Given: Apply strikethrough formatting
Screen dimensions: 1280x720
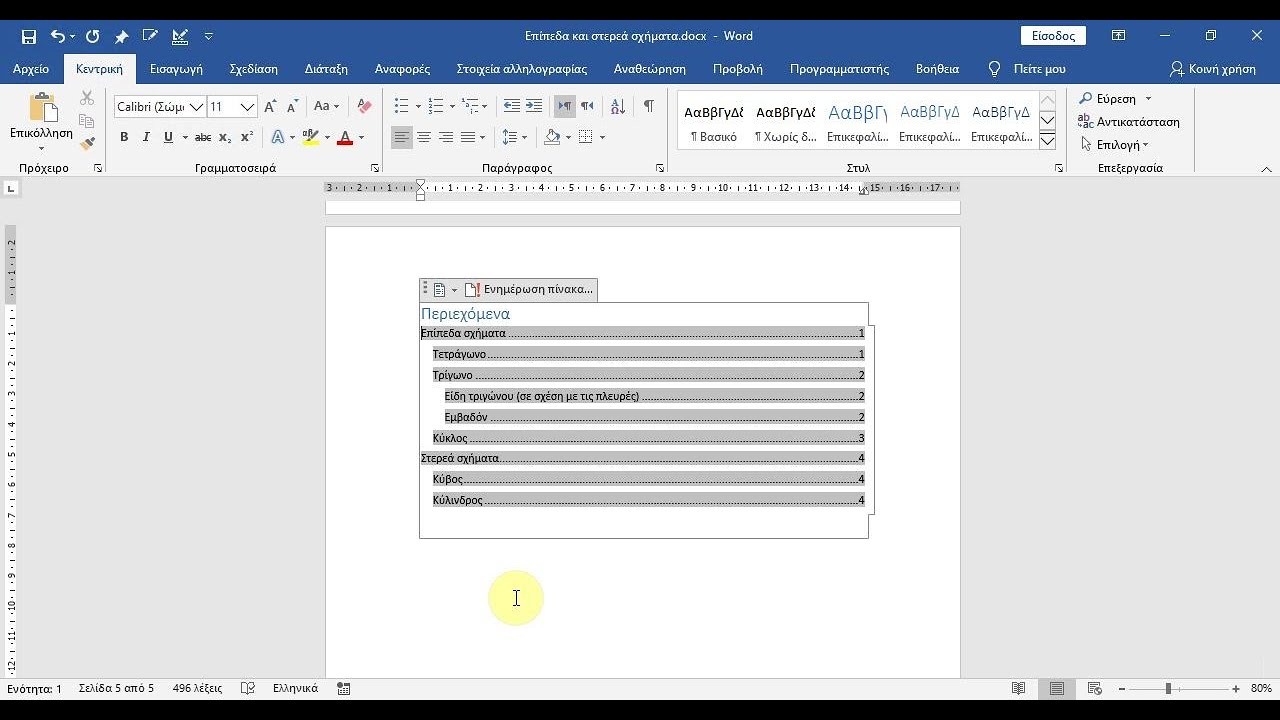Looking at the screenshot, I should (203, 137).
